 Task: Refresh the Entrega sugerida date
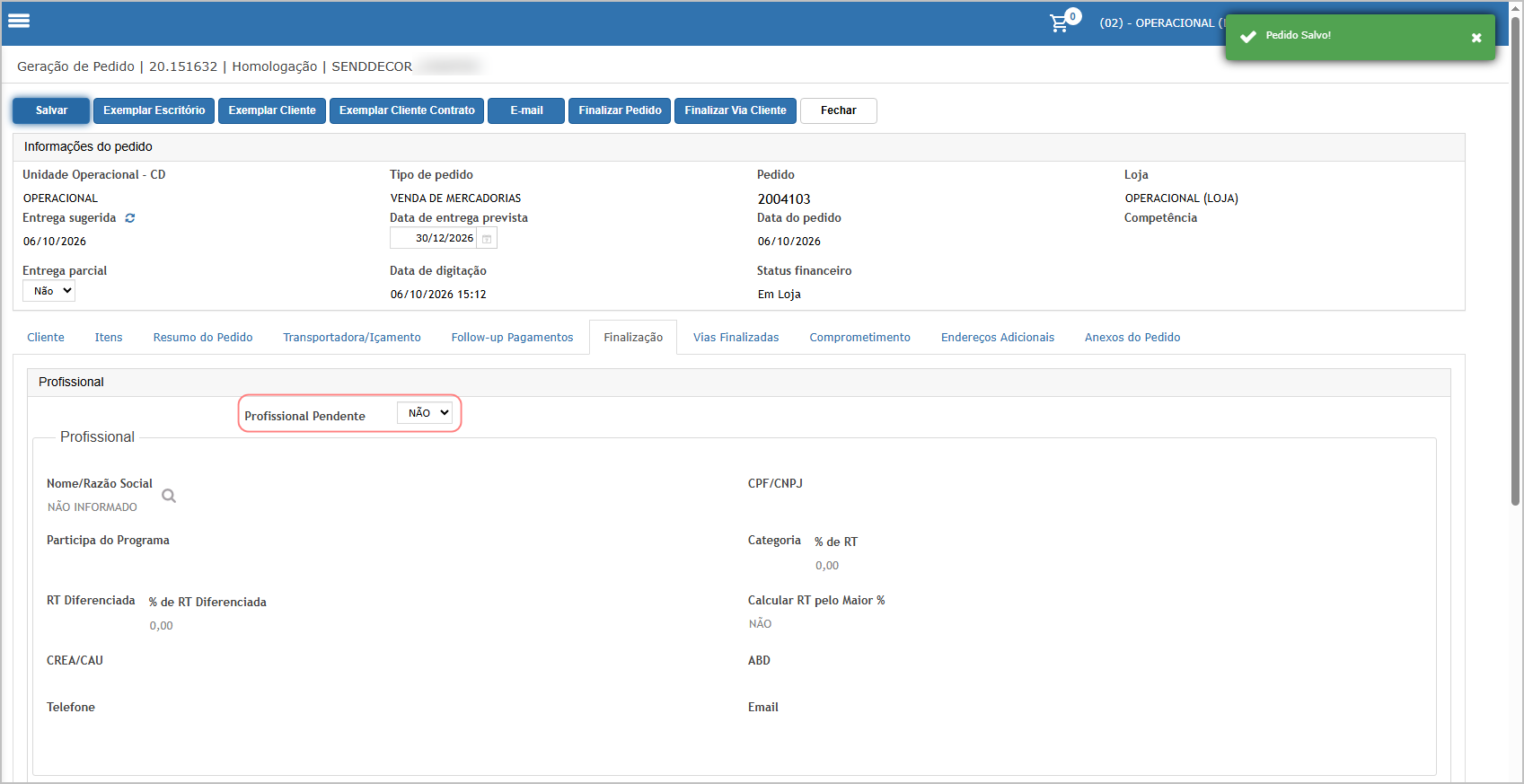pos(130,218)
